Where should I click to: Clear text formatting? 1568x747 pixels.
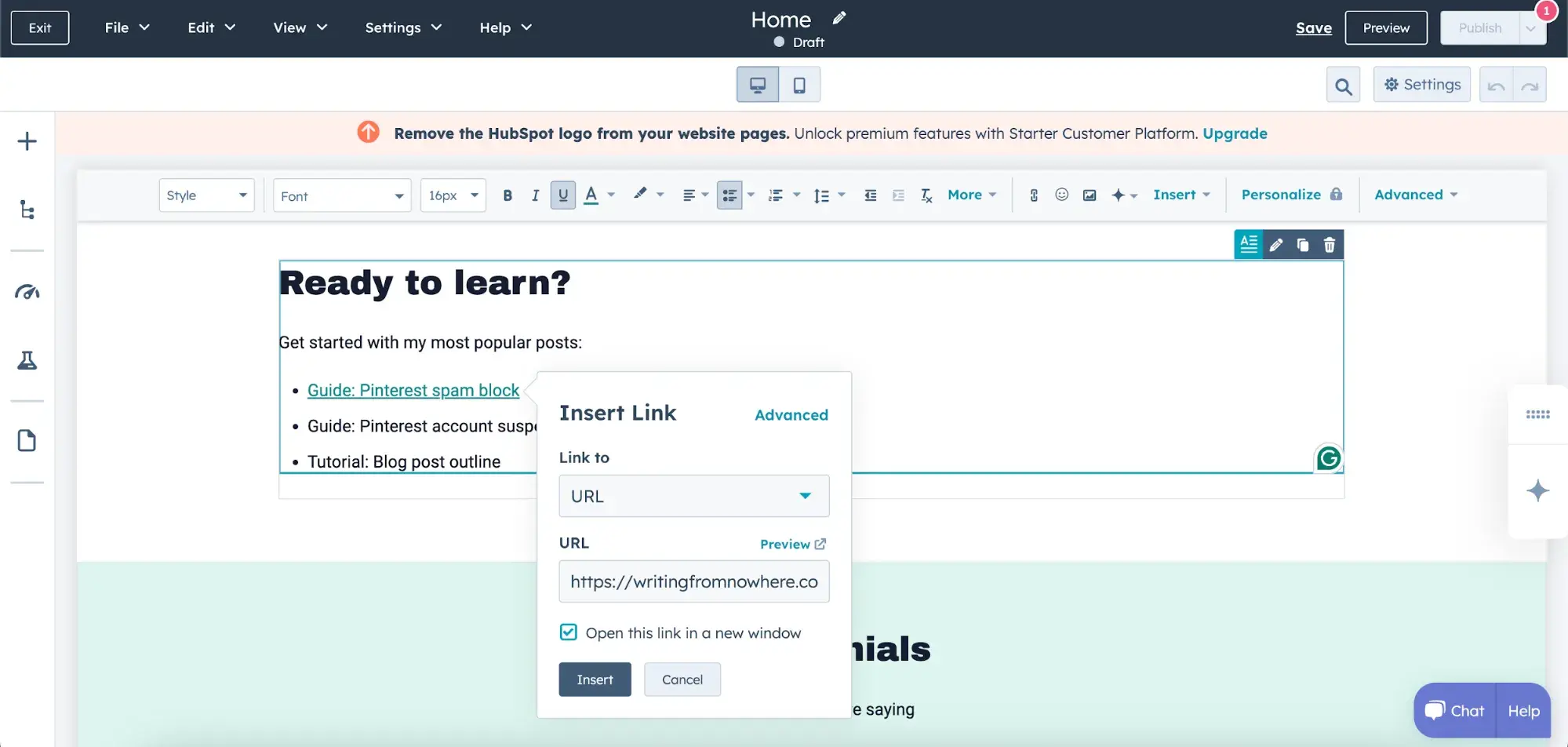pos(926,195)
